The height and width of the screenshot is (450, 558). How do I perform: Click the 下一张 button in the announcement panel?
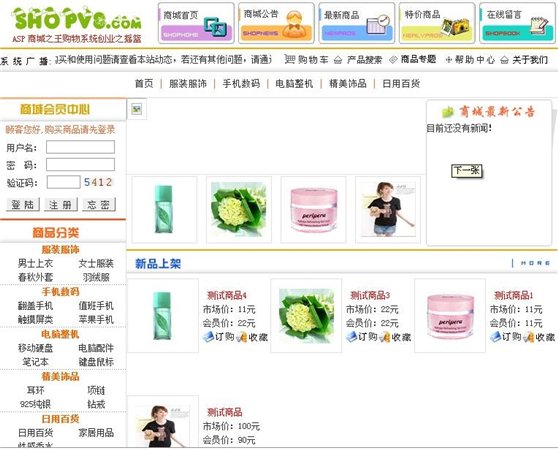(x=467, y=171)
